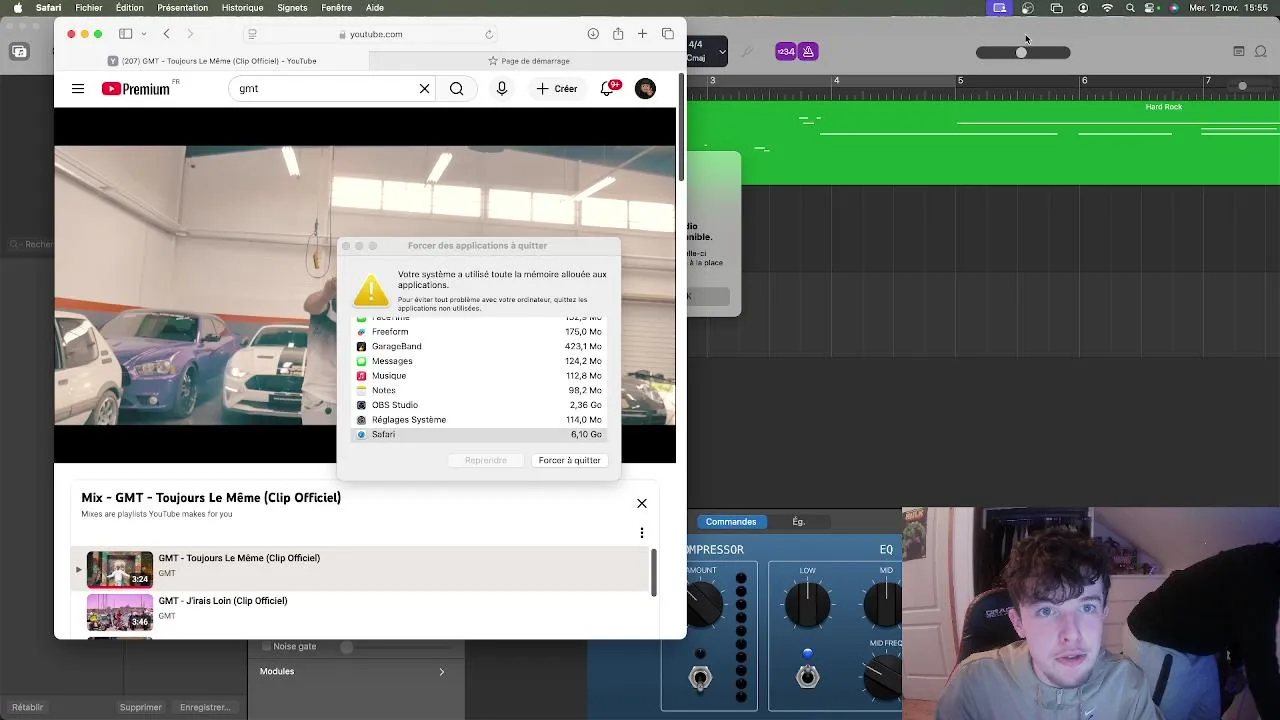Show the Safari tab overview
1280x720 pixels.
[668, 34]
